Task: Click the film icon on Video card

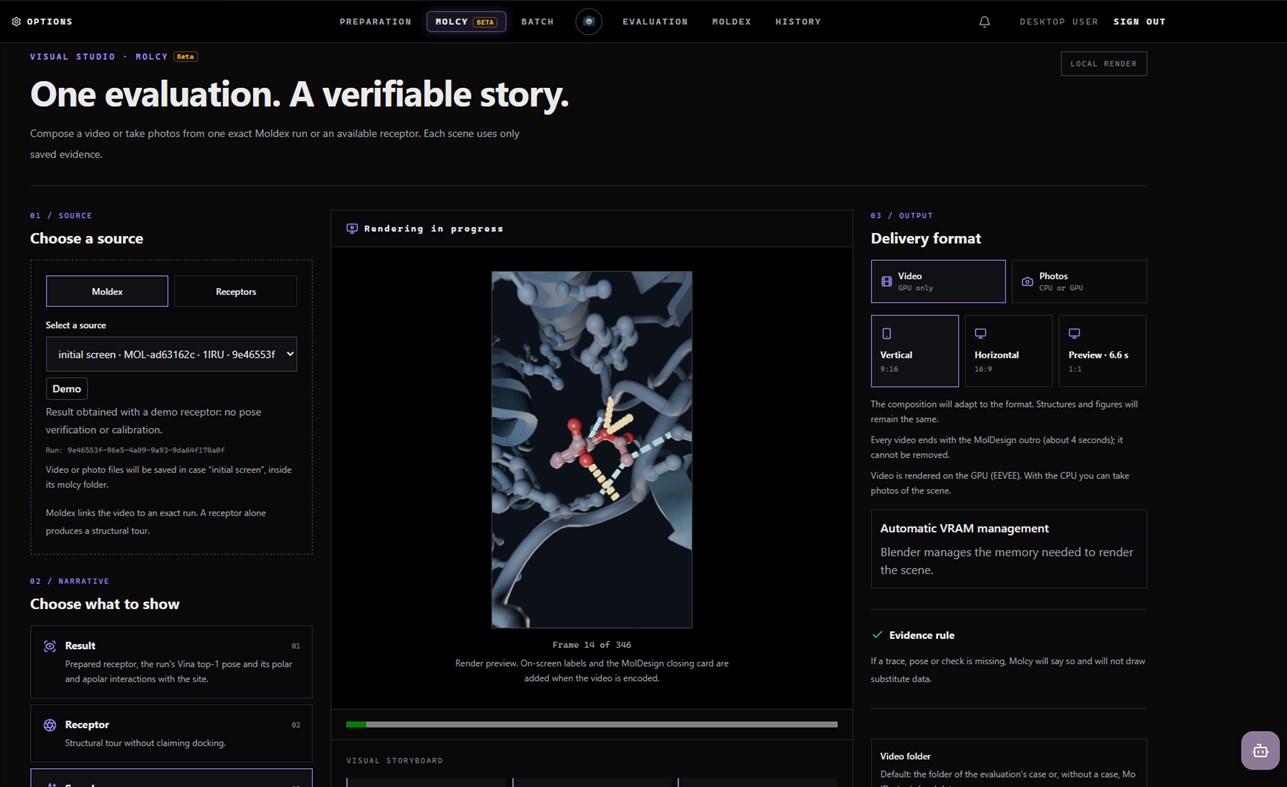Action: [x=886, y=282]
